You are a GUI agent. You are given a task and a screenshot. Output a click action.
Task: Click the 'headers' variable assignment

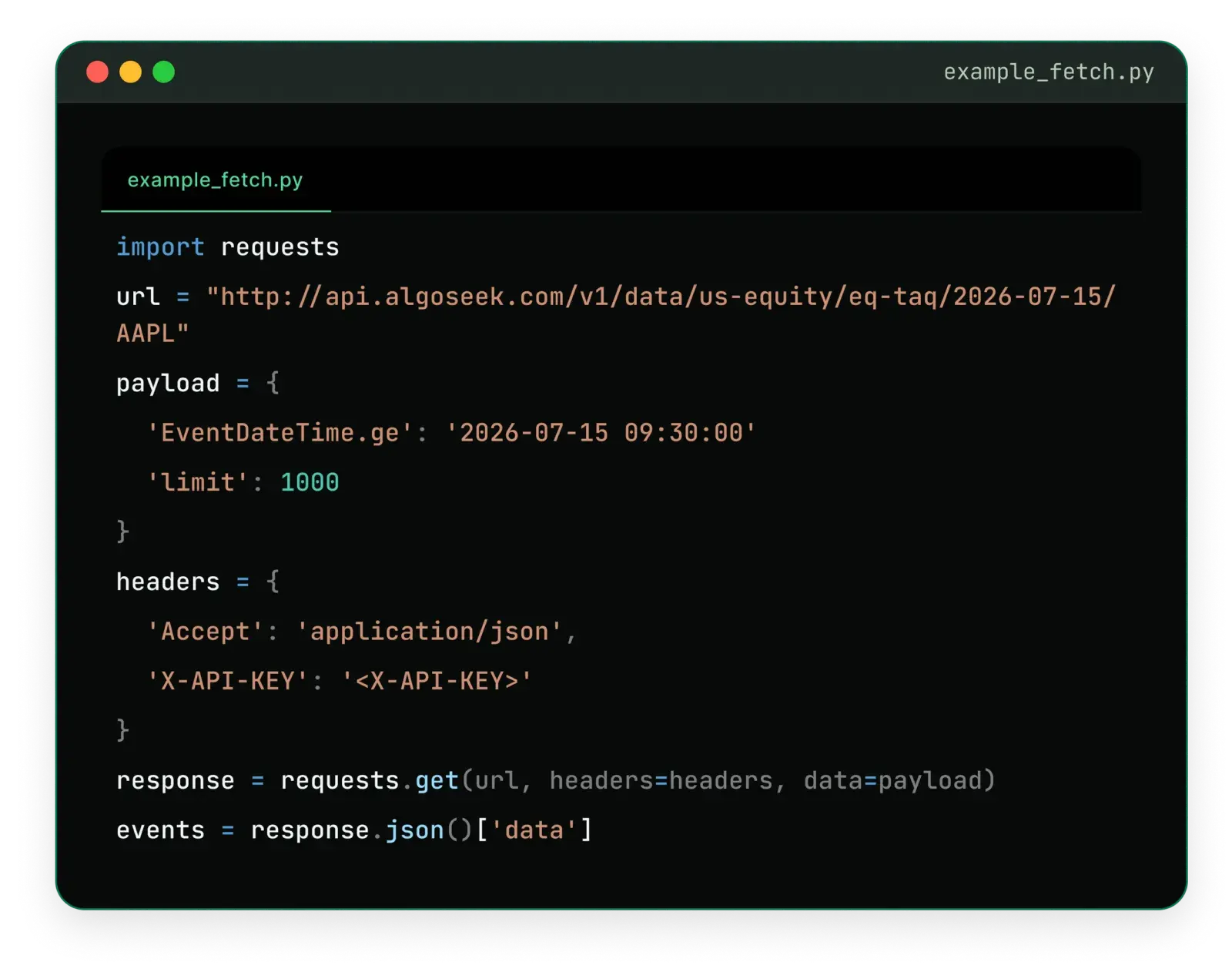tap(168, 582)
